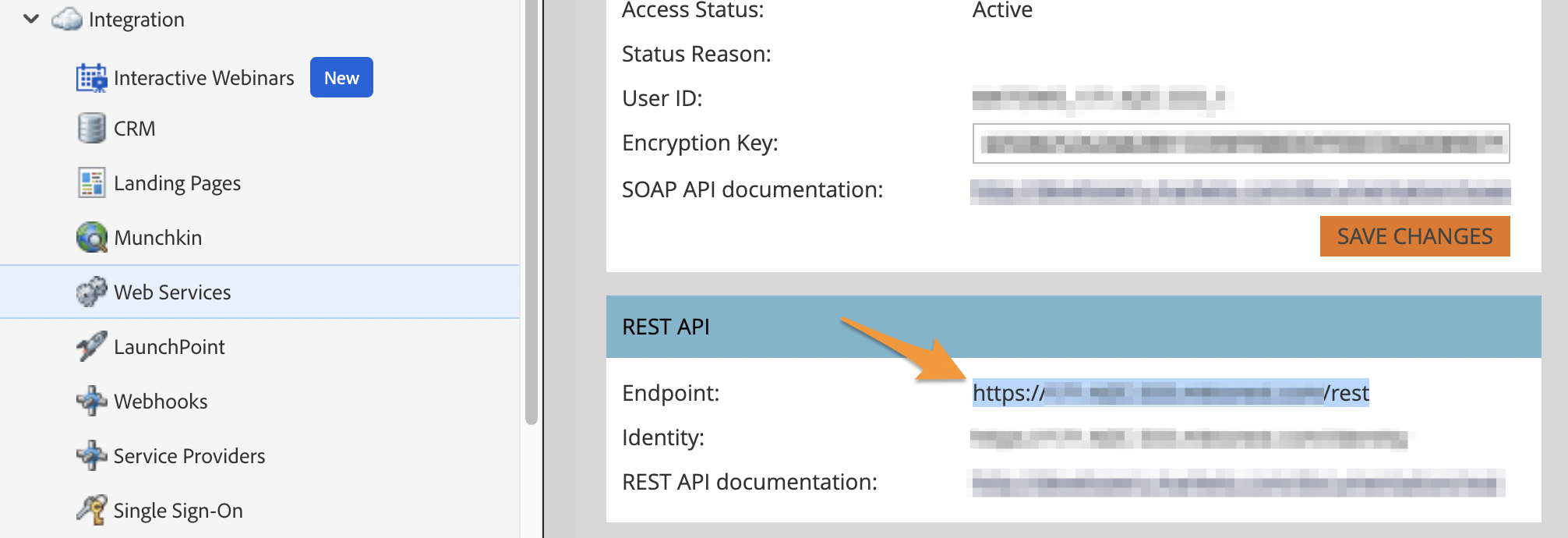The image size is (1568, 538).
Task: Click the REST API section header
Action: pyautogui.click(x=1074, y=327)
